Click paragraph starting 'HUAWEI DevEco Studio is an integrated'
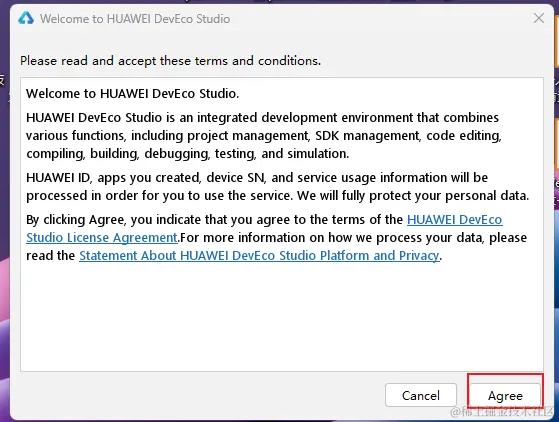 [264, 135]
